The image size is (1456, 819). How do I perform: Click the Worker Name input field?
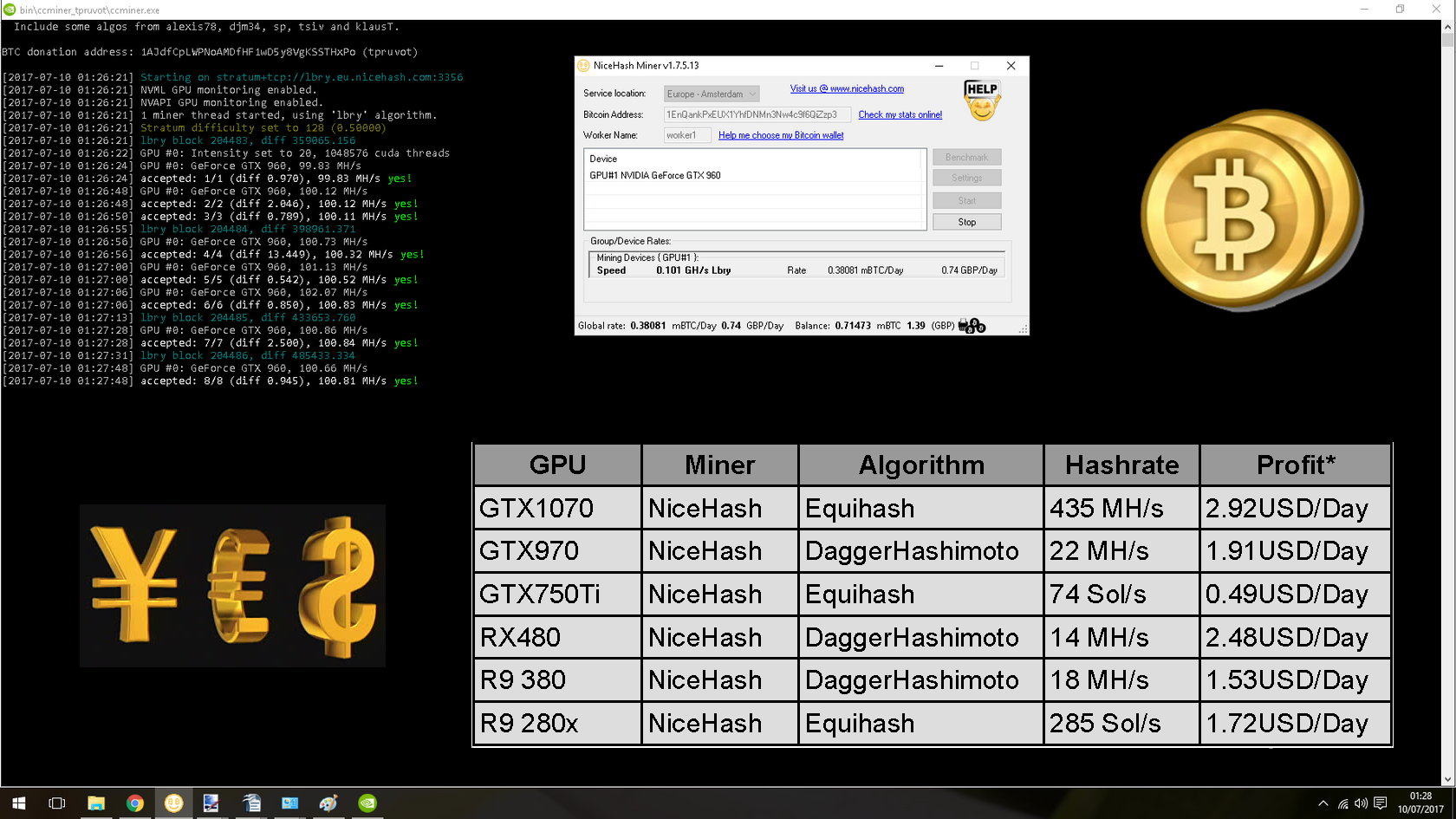[x=687, y=135]
